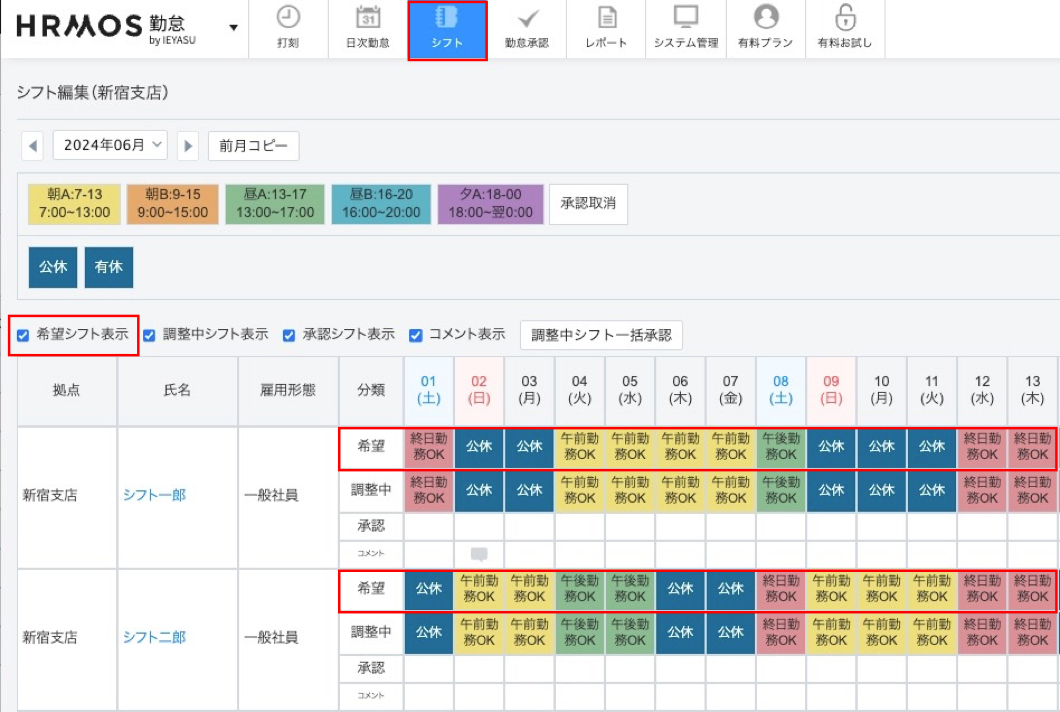This screenshot has width=1060, height=712.
Task: Go to next month arrow
Action: [187, 146]
